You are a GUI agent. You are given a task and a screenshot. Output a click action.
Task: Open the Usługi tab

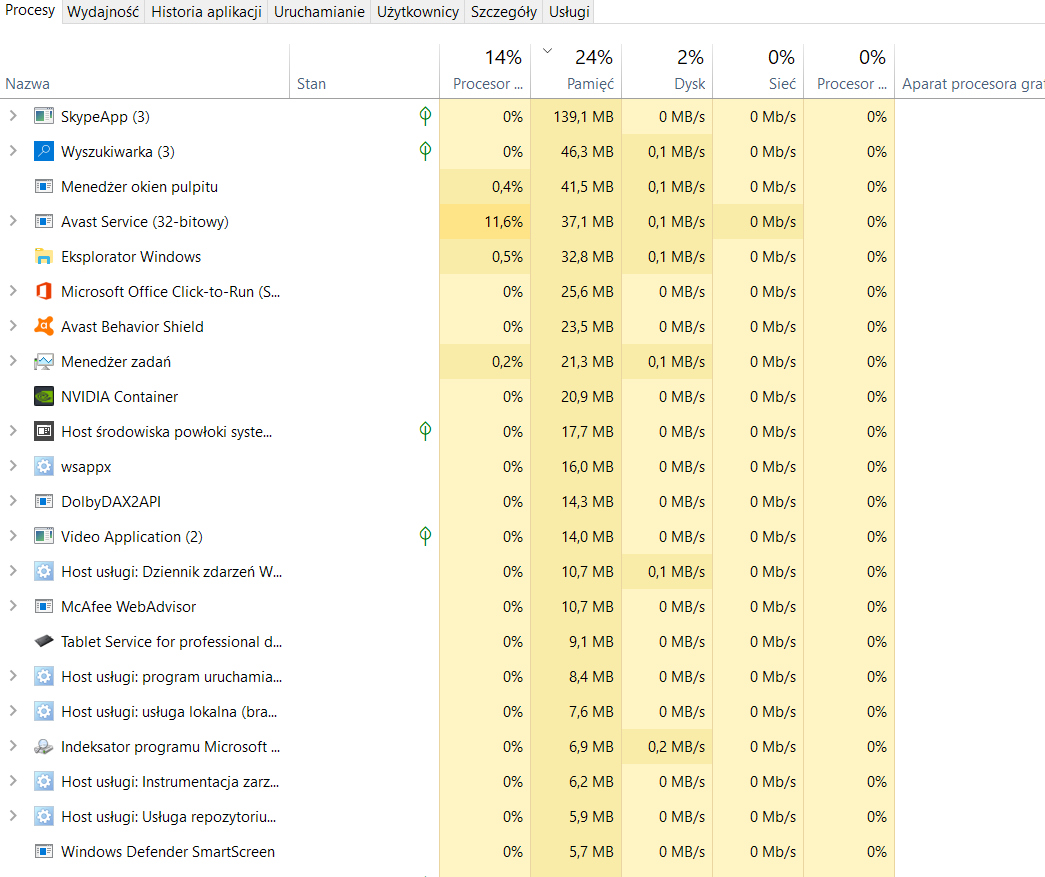click(x=569, y=12)
